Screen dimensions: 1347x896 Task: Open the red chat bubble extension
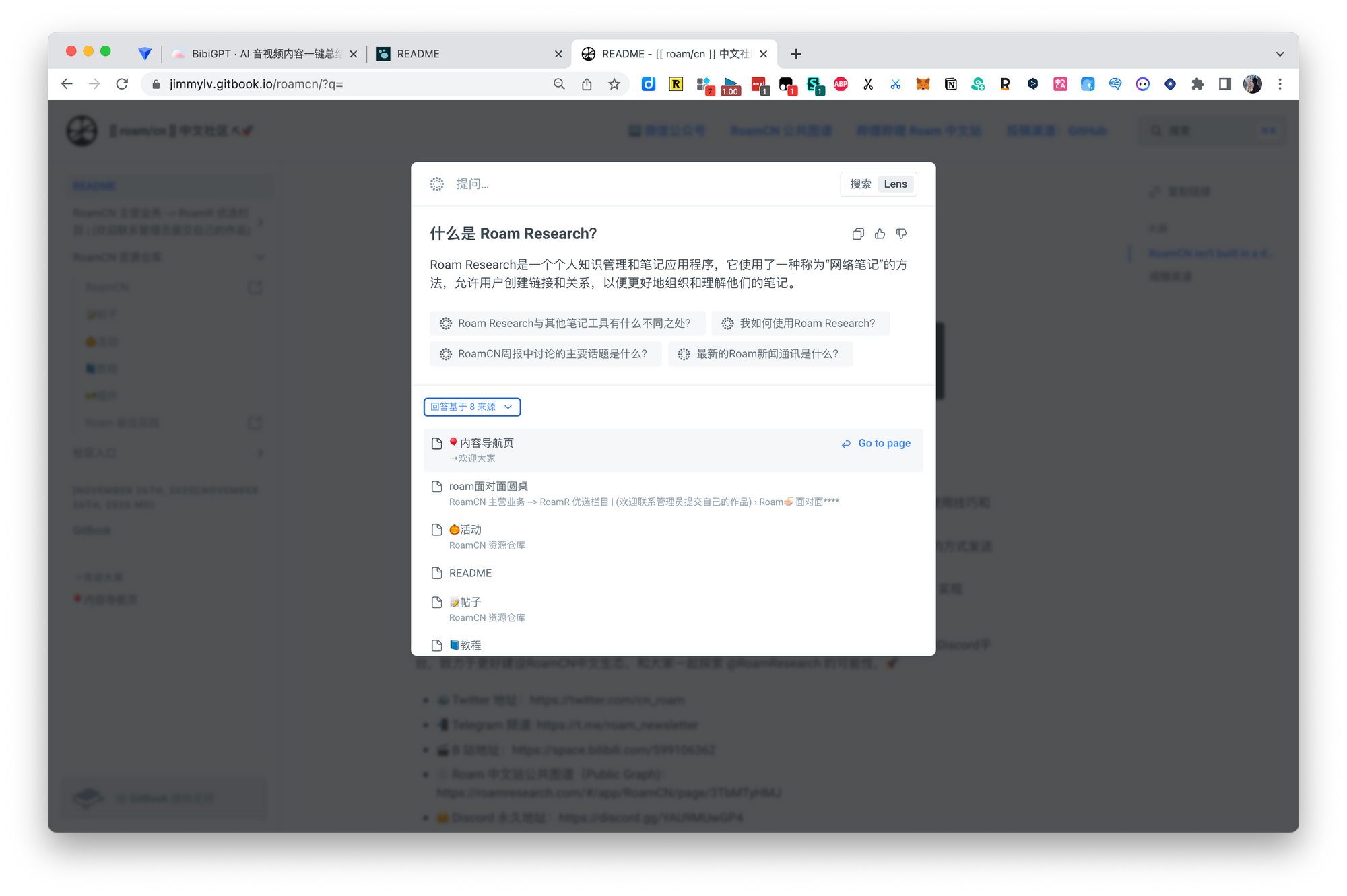click(759, 85)
